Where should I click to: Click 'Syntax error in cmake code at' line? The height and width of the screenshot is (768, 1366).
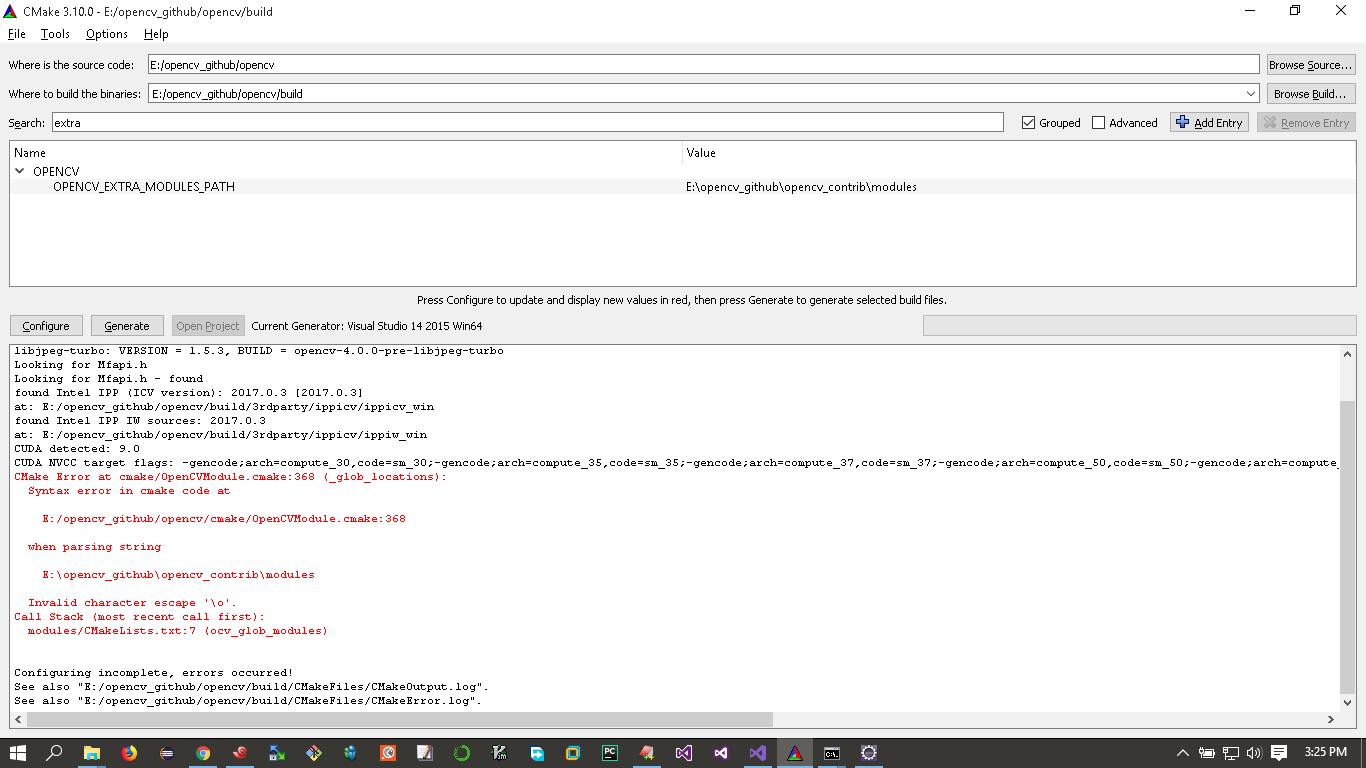(129, 491)
